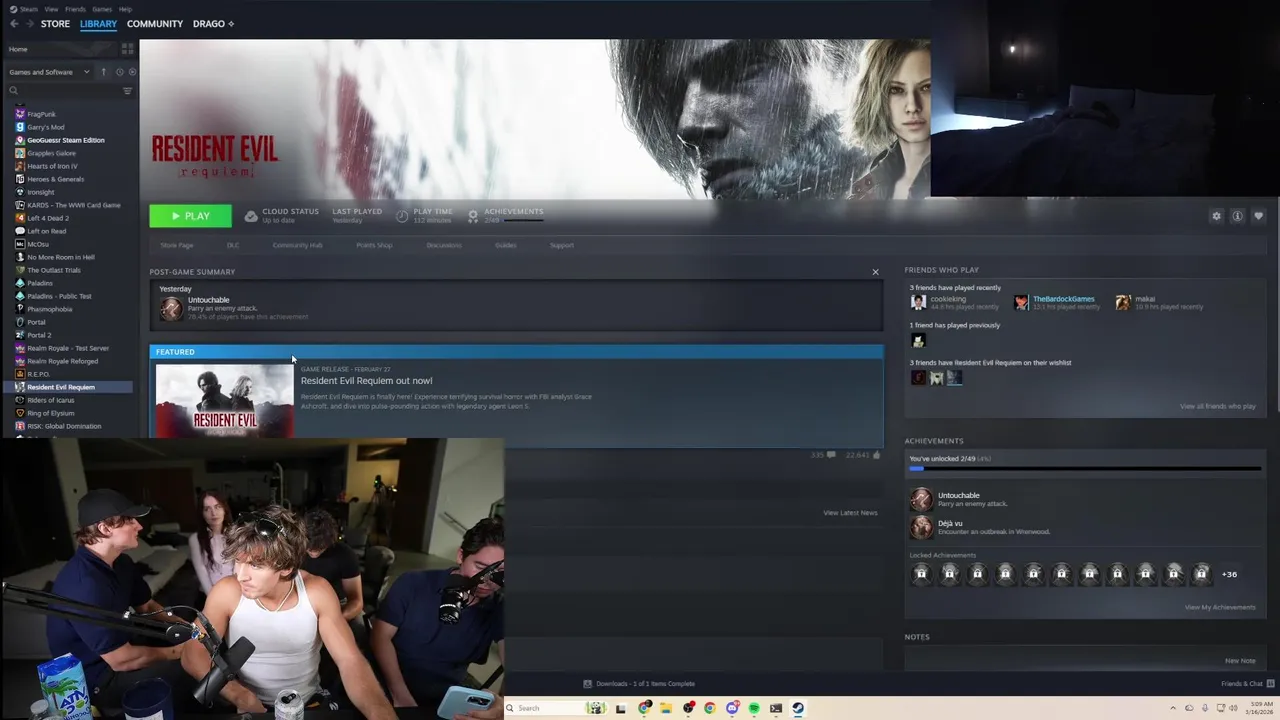This screenshot has height=720, width=1280.
Task: Go forward with the Steam forward arrow
Action: click(29, 24)
